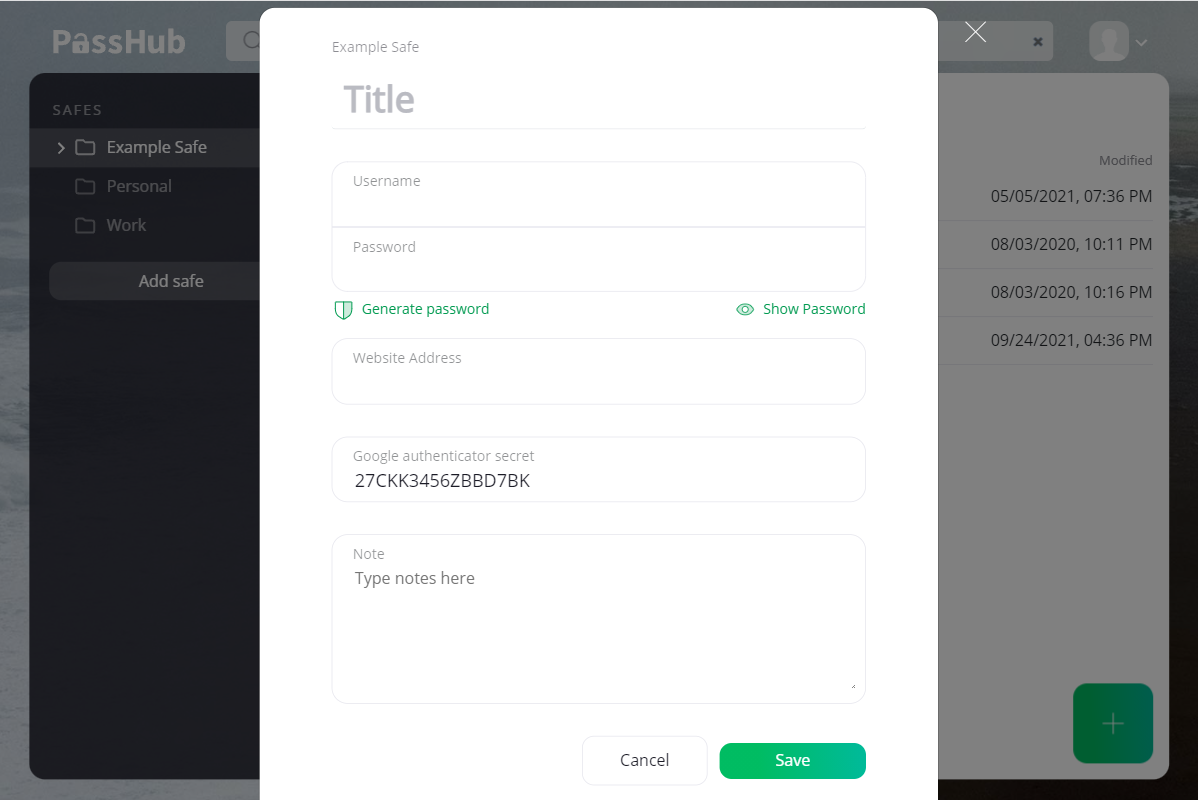
Task: Save the new entry
Action: [792, 761]
